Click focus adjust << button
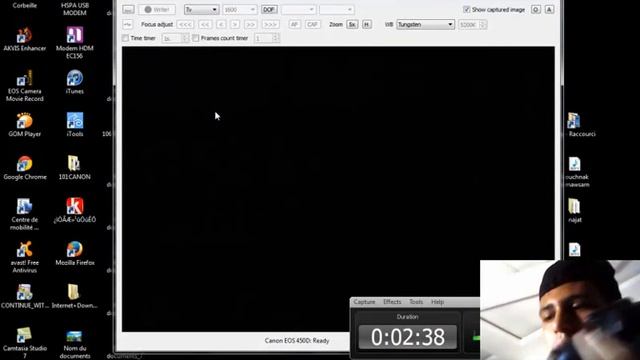 [205, 24]
